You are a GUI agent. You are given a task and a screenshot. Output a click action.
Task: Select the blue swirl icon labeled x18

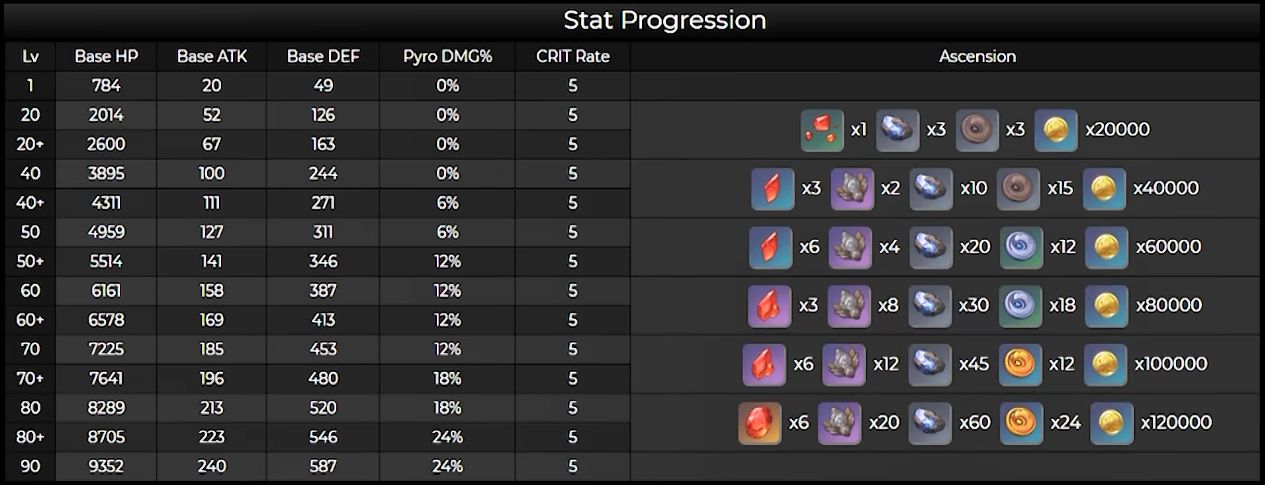click(1021, 306)
